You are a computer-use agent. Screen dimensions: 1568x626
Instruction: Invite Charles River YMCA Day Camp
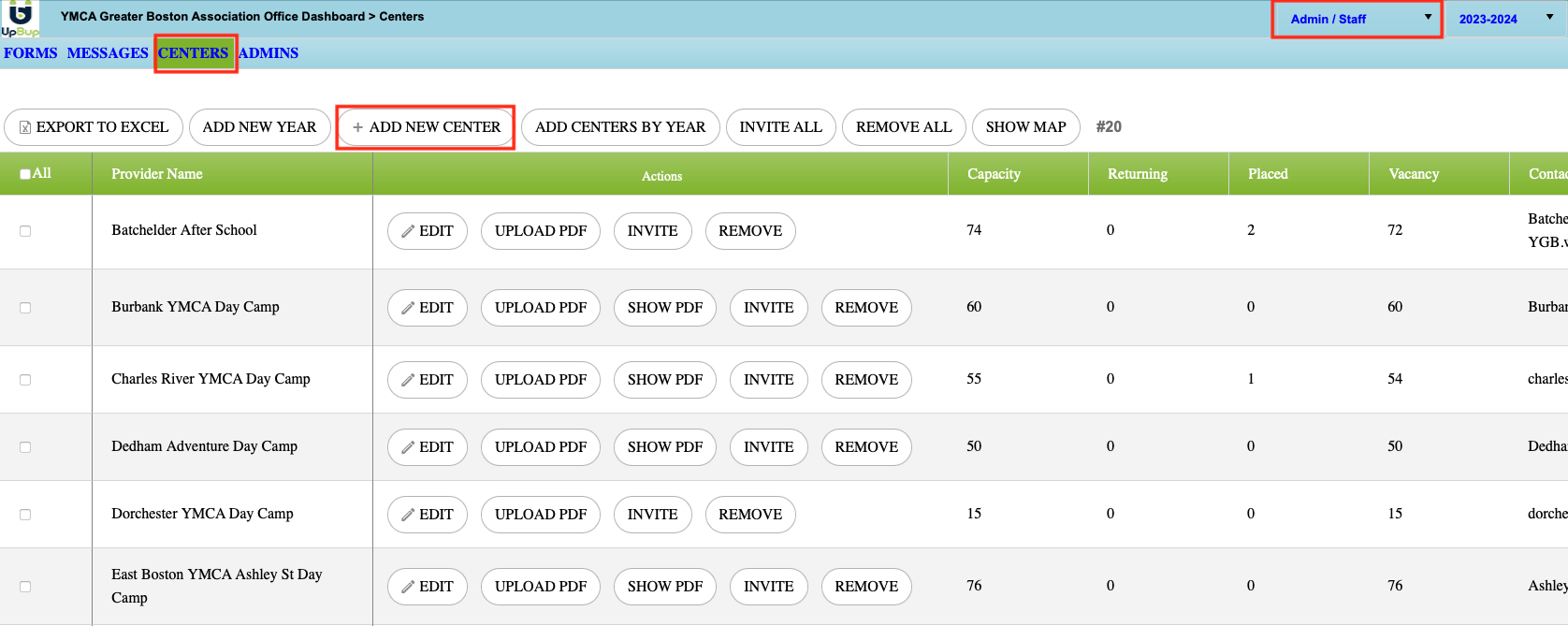769,380
